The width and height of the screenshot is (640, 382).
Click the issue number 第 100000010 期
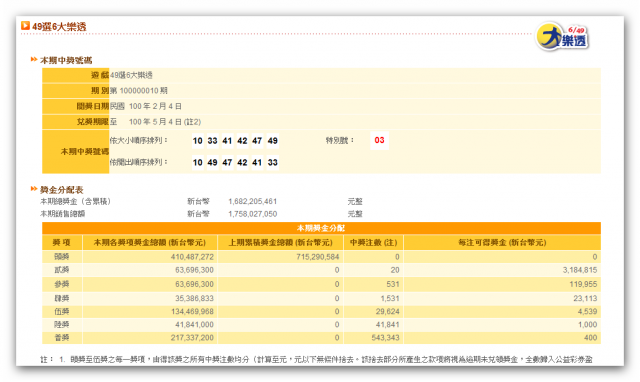click(139, 91)
